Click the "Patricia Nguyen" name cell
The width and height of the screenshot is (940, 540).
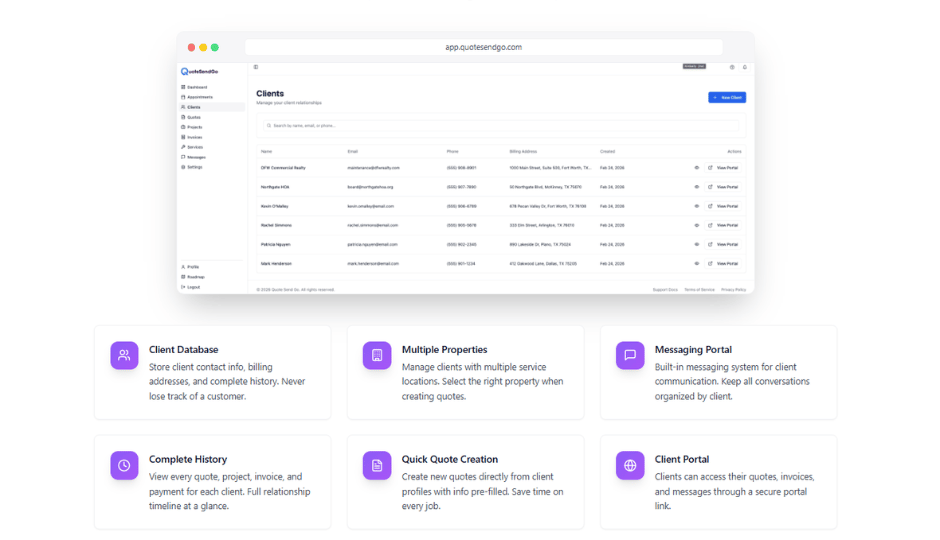(x=276, y=245)
